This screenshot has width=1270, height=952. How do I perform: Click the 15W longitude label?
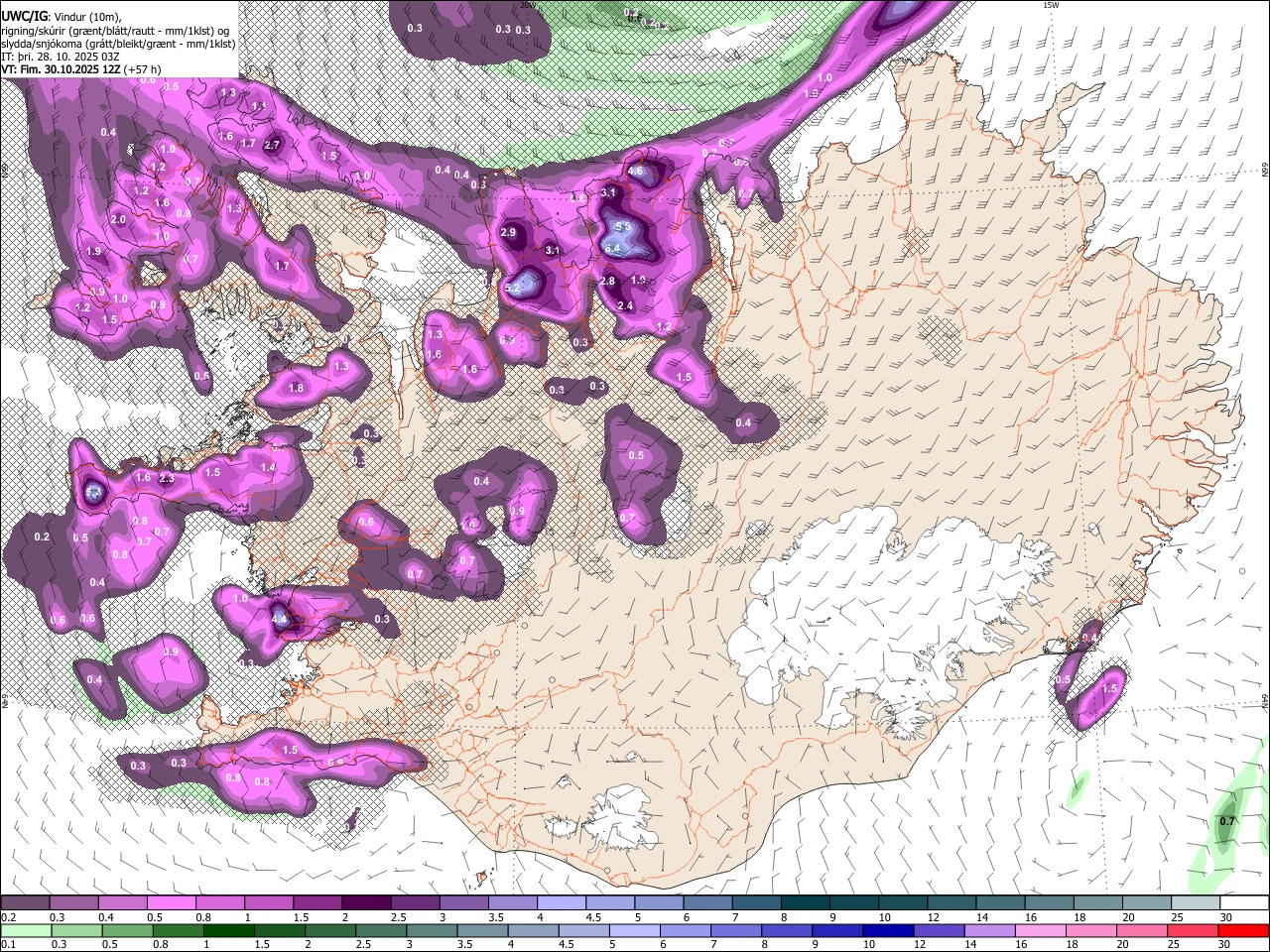pos(1051,5)
